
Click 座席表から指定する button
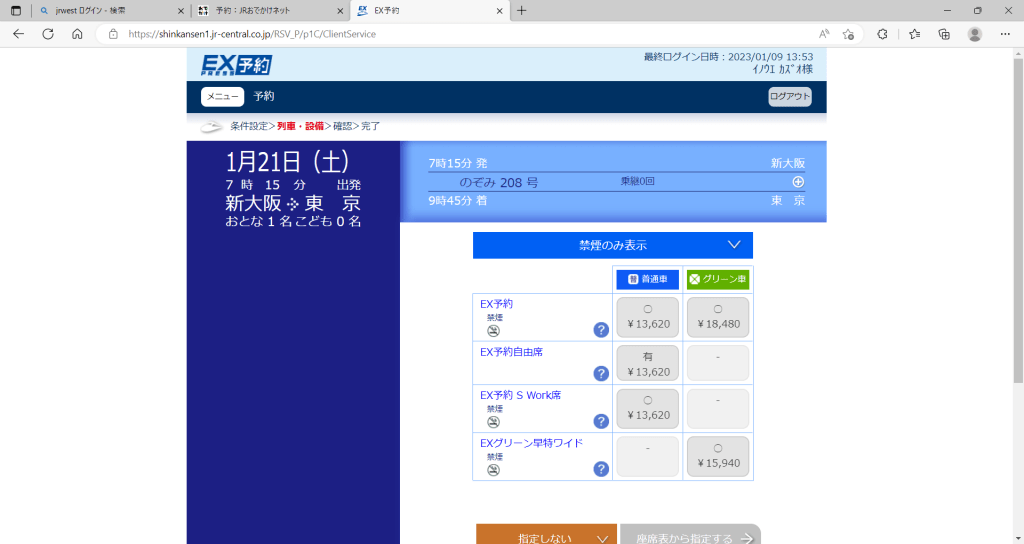coord(689,537)
